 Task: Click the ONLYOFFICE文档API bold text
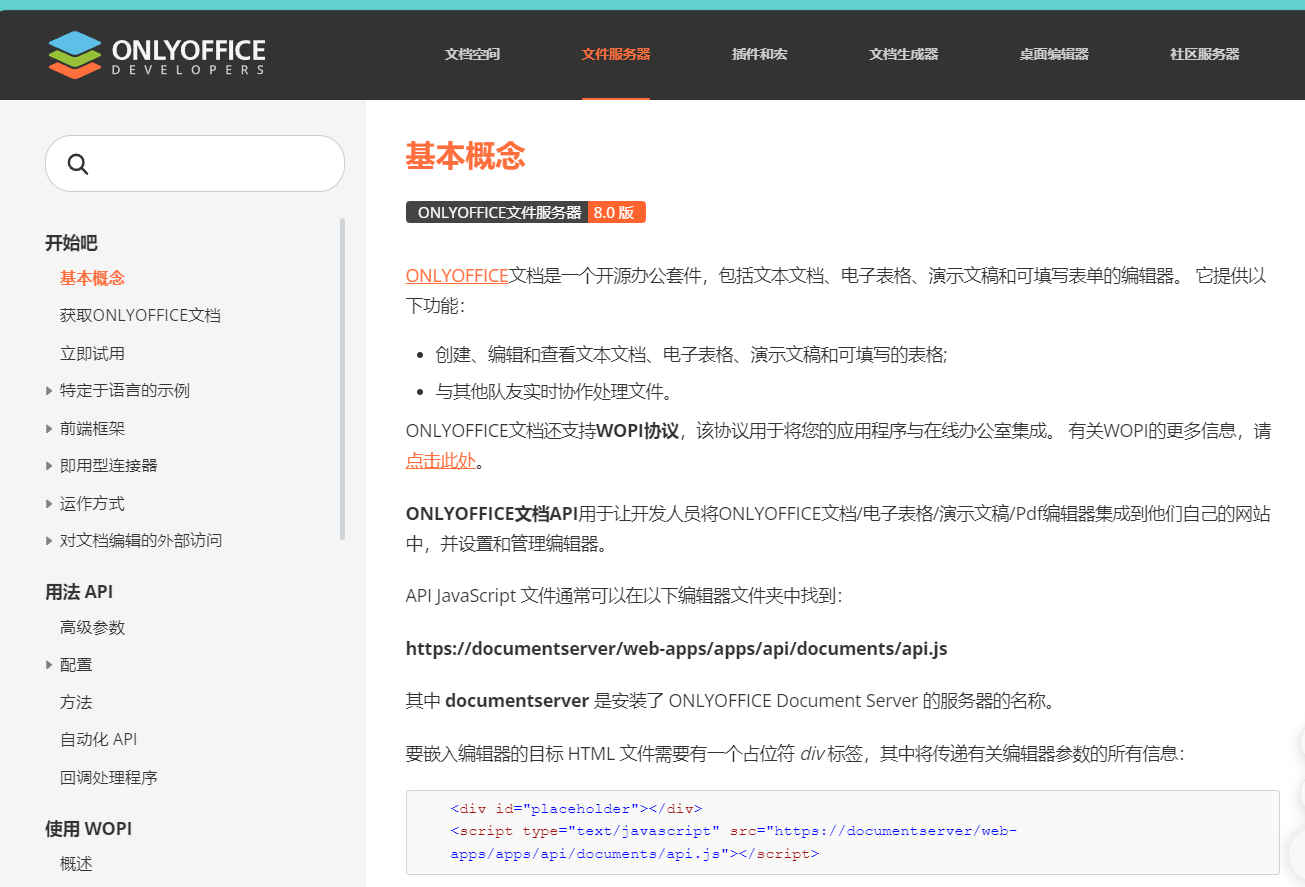coord(492,514)
